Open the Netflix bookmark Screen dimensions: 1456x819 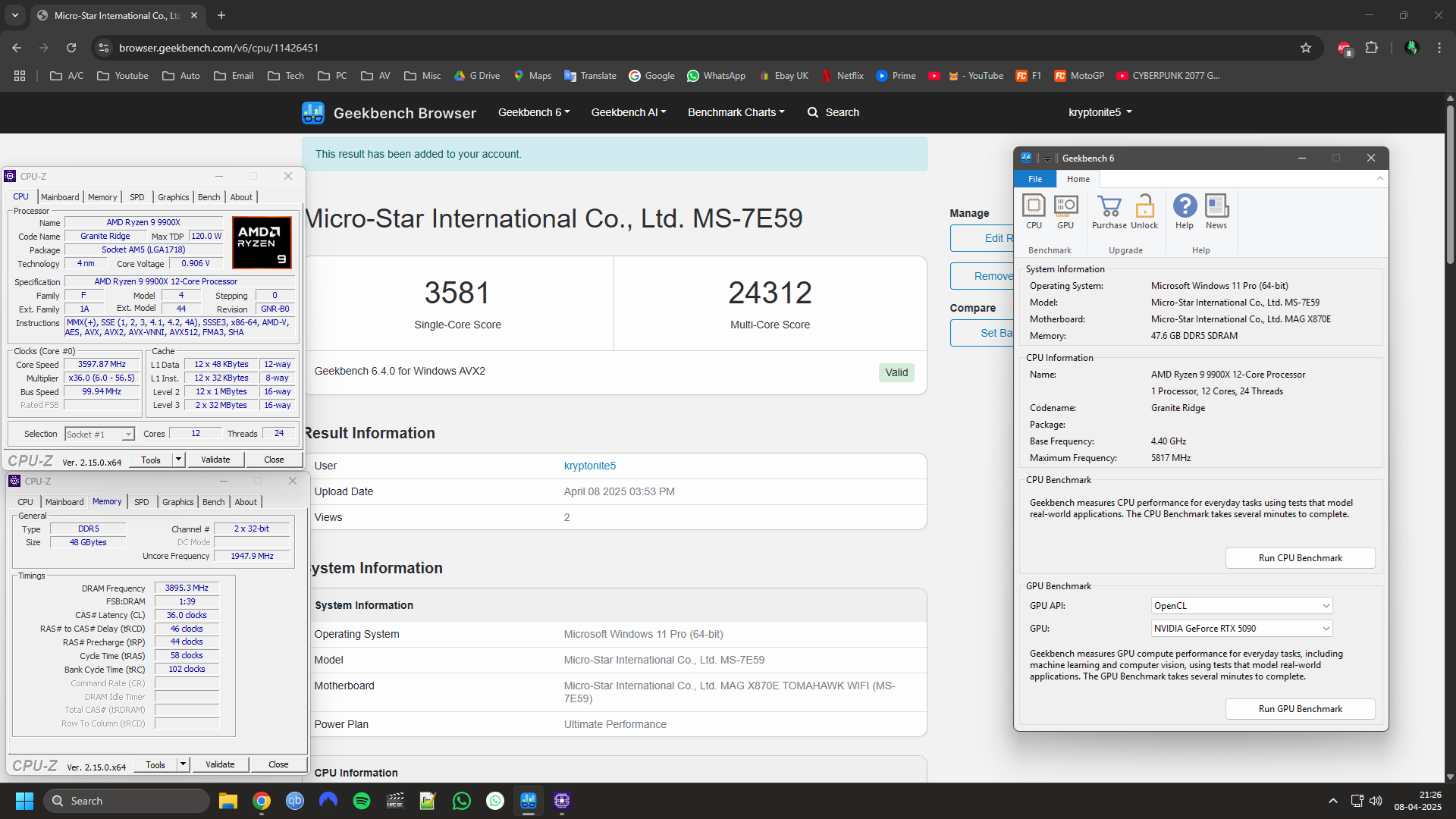[x=843, y=76]
